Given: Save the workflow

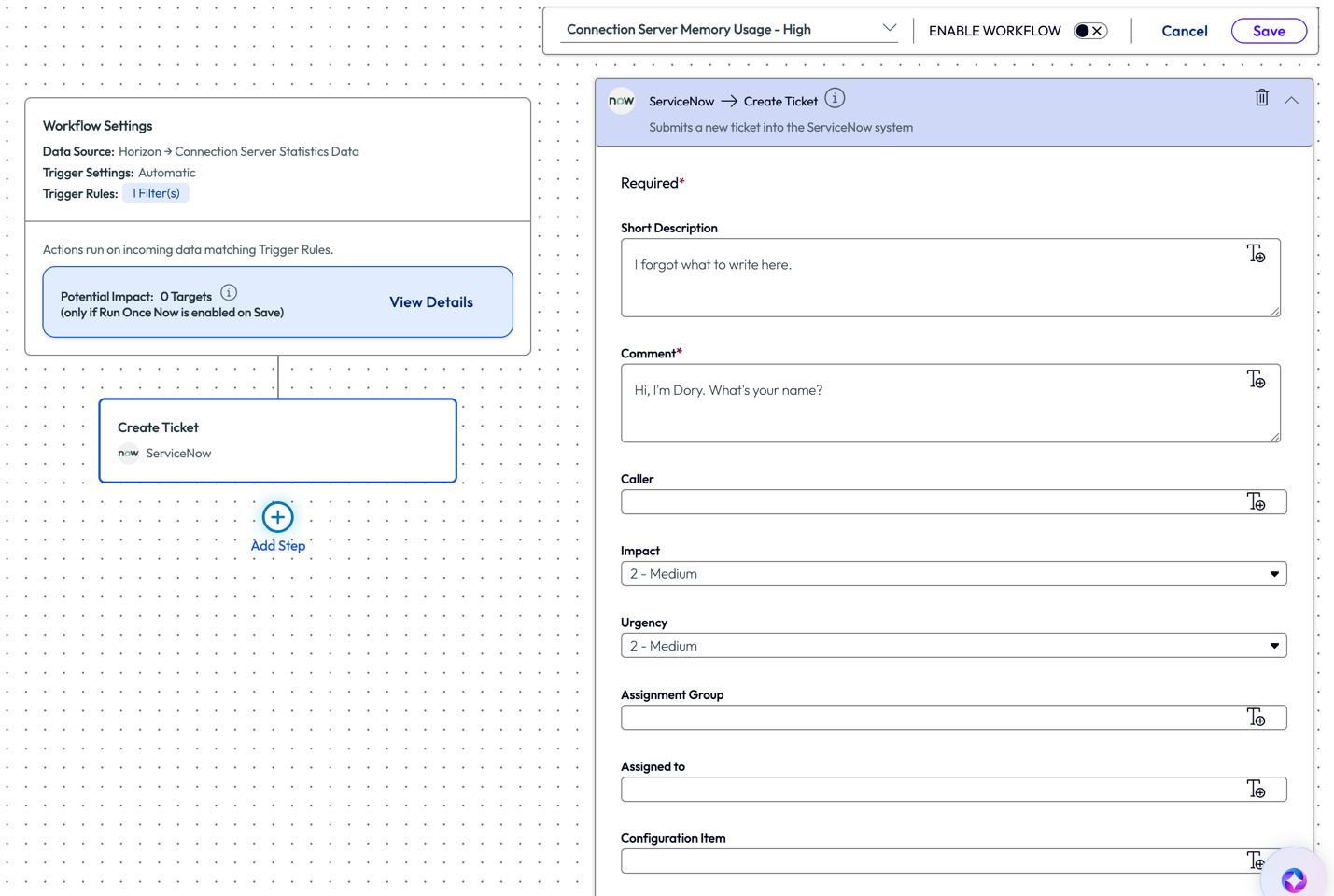Looking at the screenshot, I should pyautogui.click(x=1268, y=31).
